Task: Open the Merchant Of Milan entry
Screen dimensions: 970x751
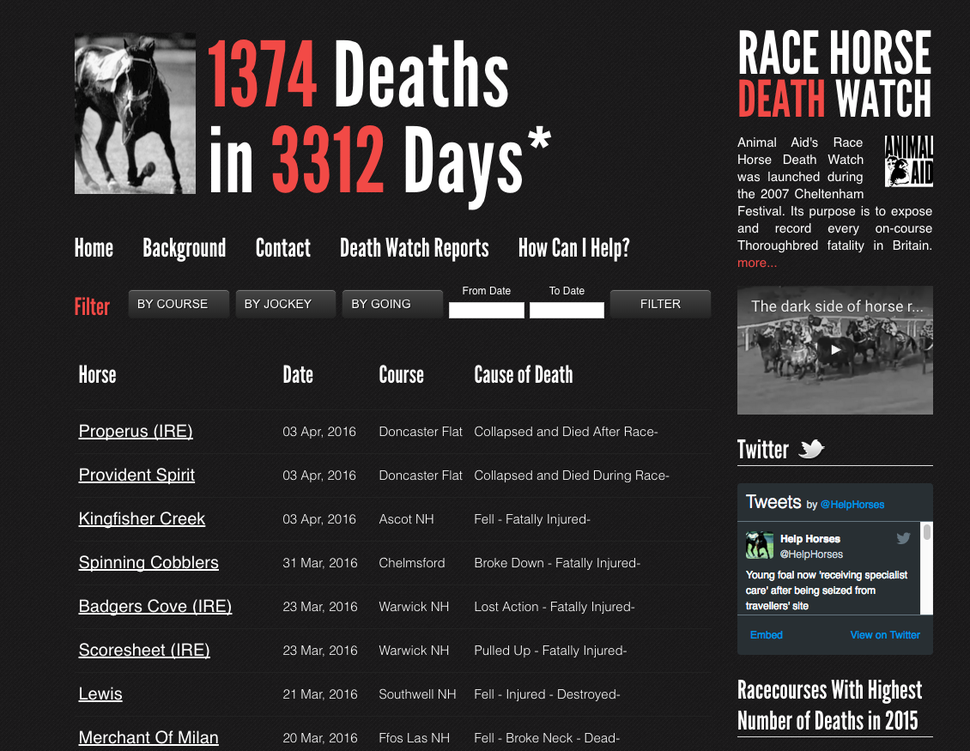Action: pos(148,737)
